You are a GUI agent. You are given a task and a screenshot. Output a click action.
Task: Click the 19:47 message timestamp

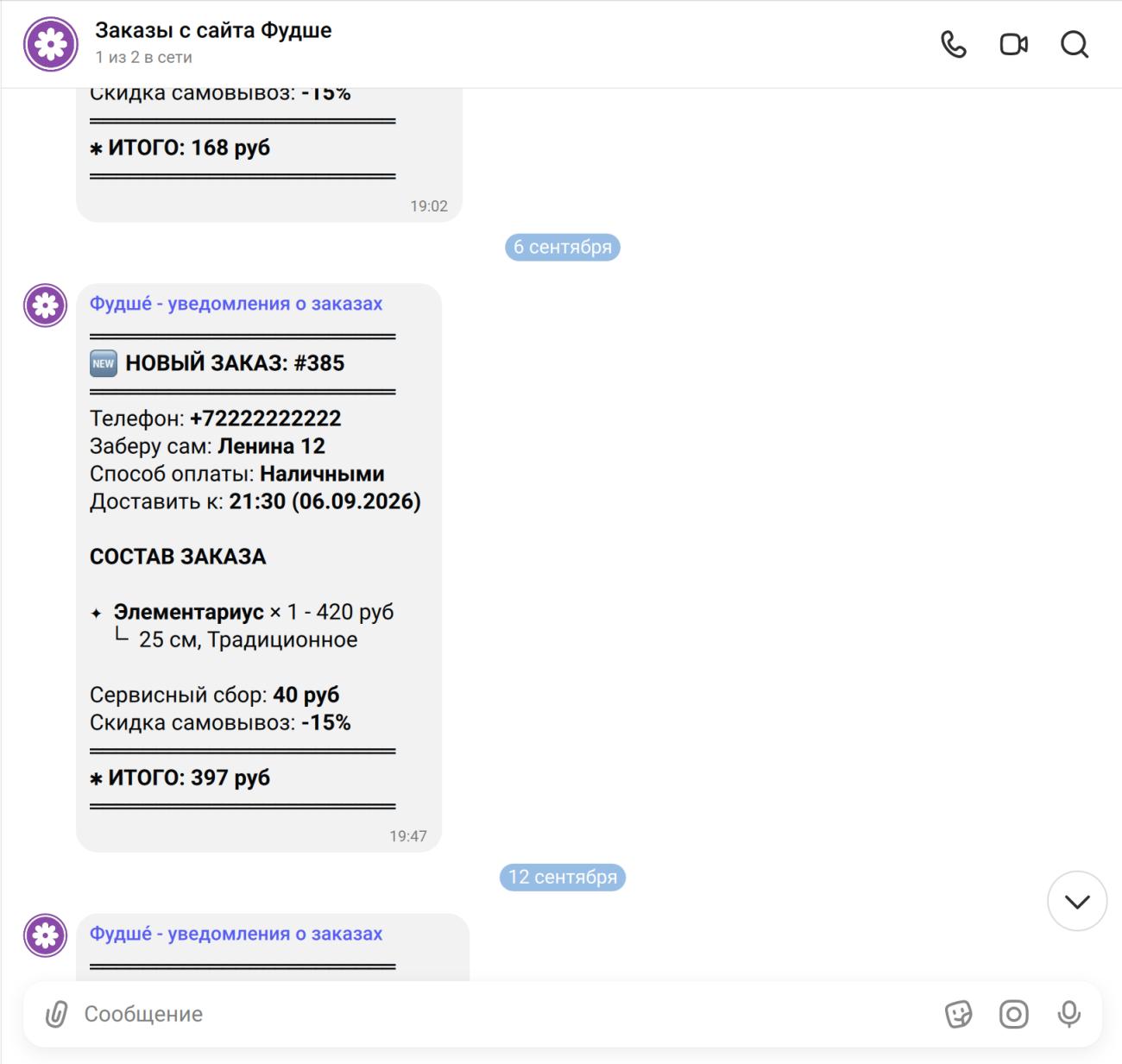pos(407,835)
